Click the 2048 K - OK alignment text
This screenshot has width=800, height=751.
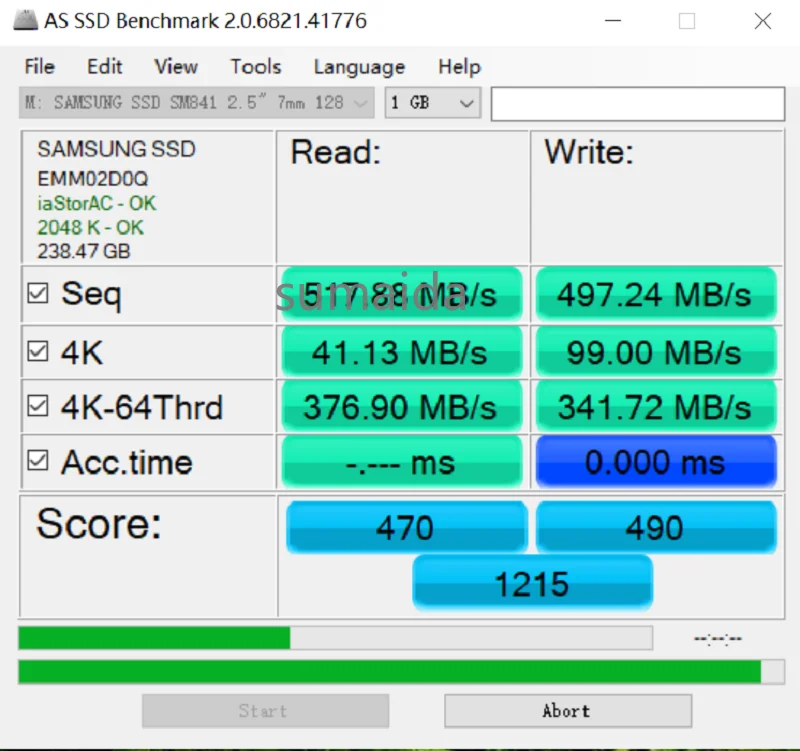[90, 228]
